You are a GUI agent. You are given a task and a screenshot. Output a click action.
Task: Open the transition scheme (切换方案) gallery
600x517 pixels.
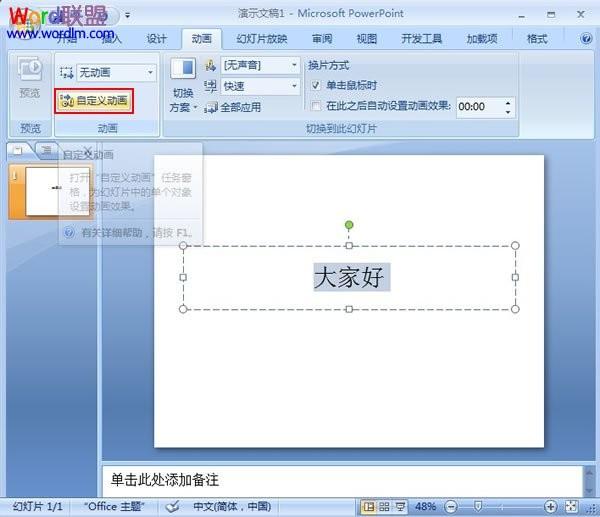183,86
